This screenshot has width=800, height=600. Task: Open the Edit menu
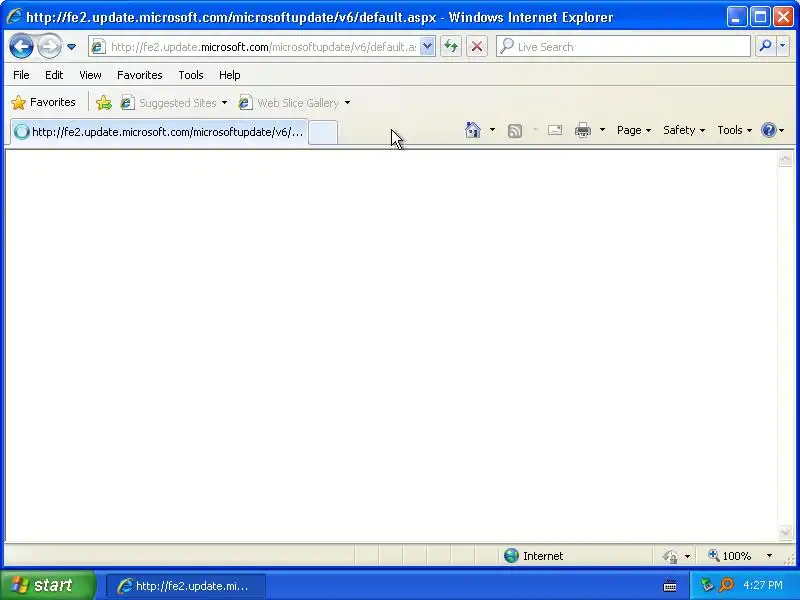click(x=54, y=75)
